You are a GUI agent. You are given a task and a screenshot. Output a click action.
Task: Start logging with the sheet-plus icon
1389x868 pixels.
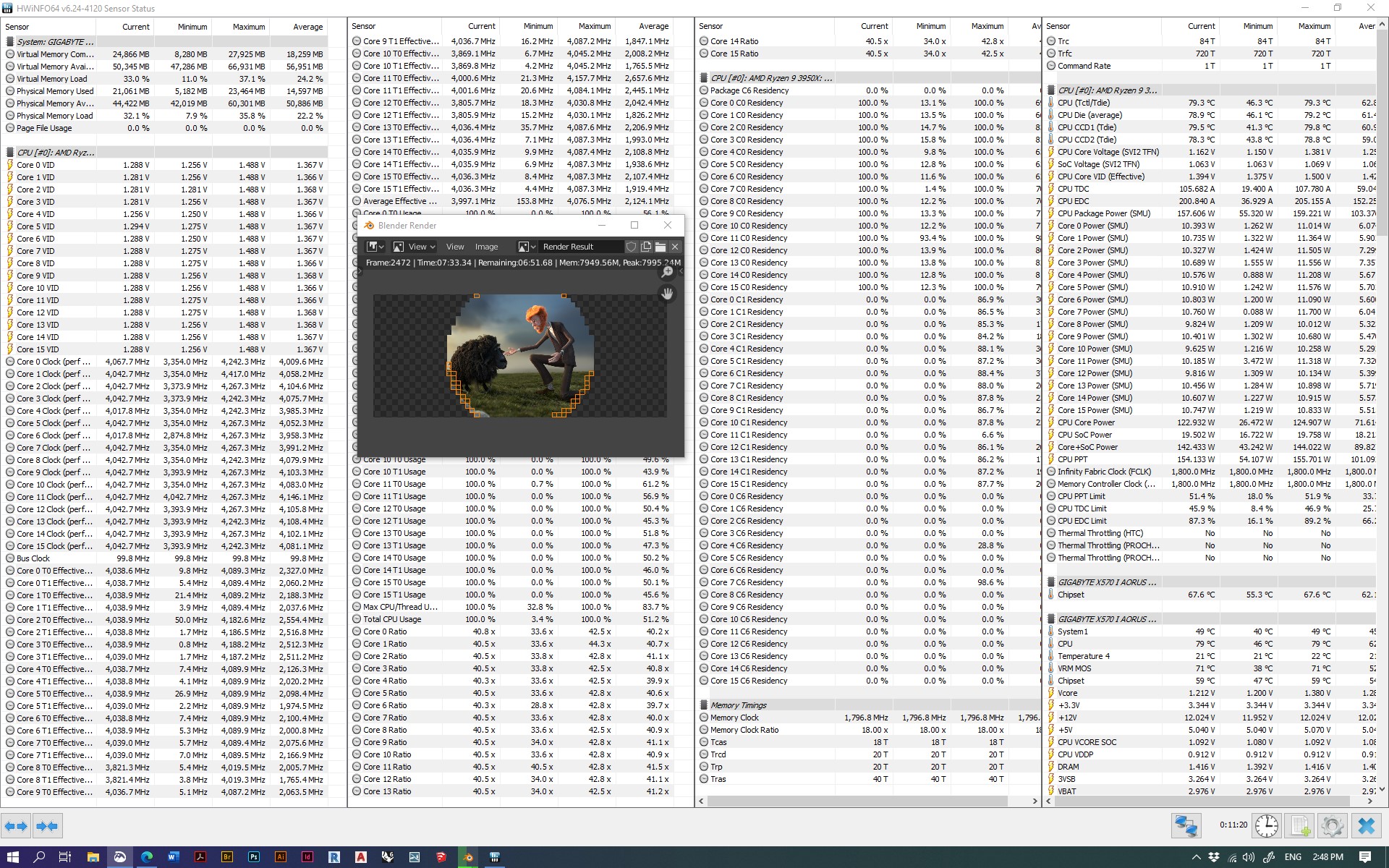tap(1299, 826)
